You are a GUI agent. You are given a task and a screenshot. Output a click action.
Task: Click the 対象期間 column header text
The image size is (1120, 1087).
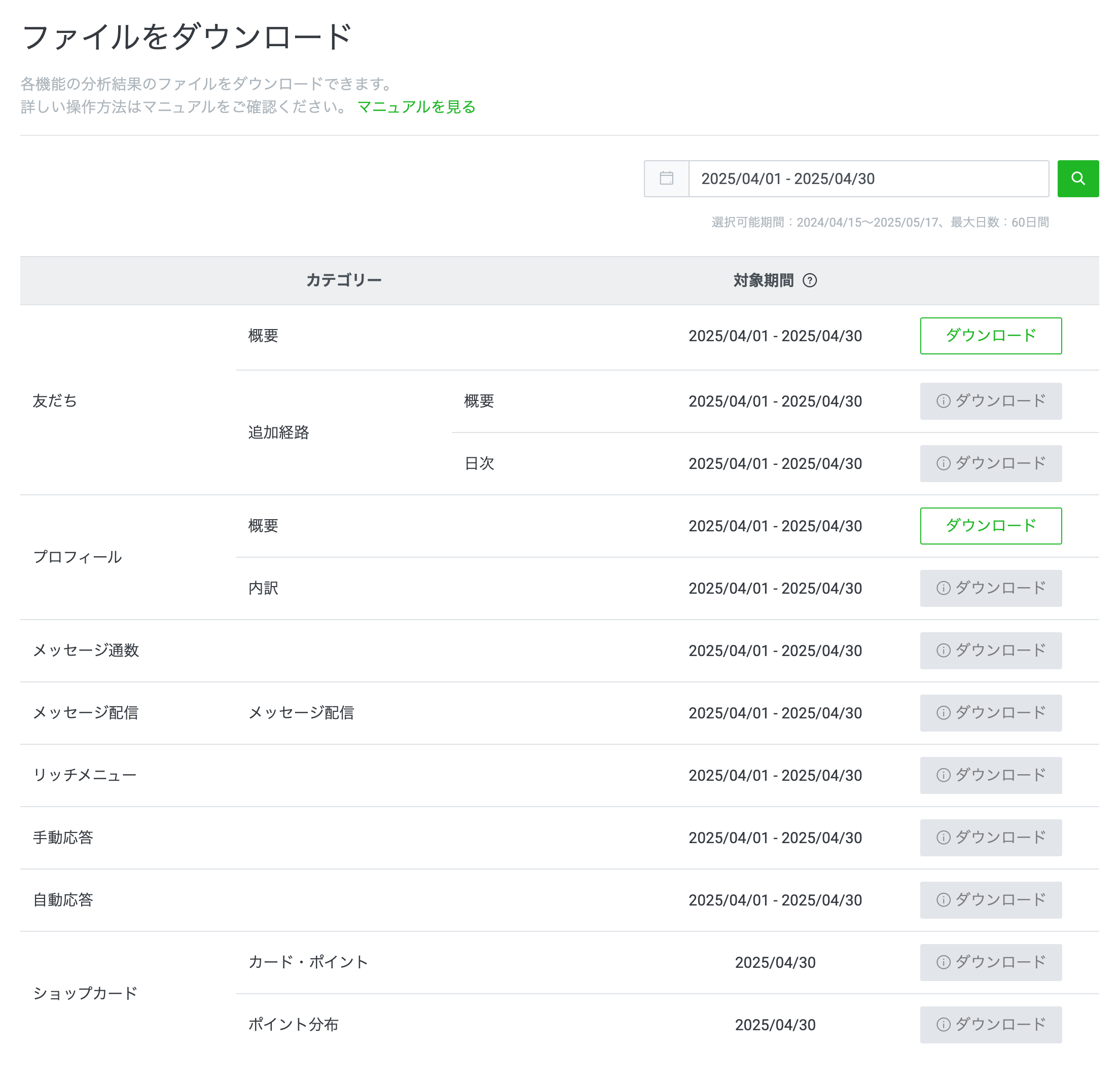[763, 280]
